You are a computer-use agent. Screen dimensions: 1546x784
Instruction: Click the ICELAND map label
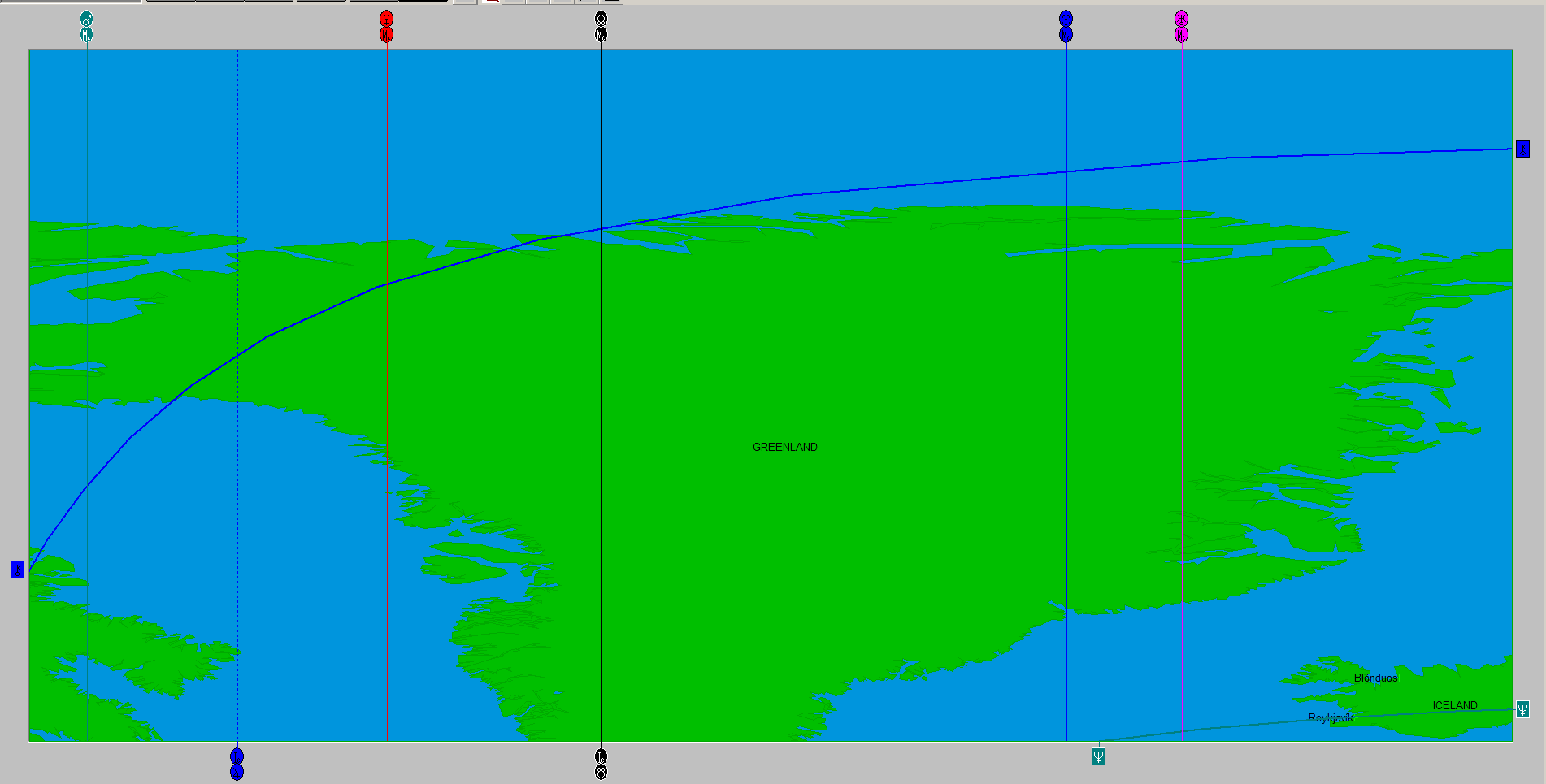pyautogui.click(x=1454, y=705)
